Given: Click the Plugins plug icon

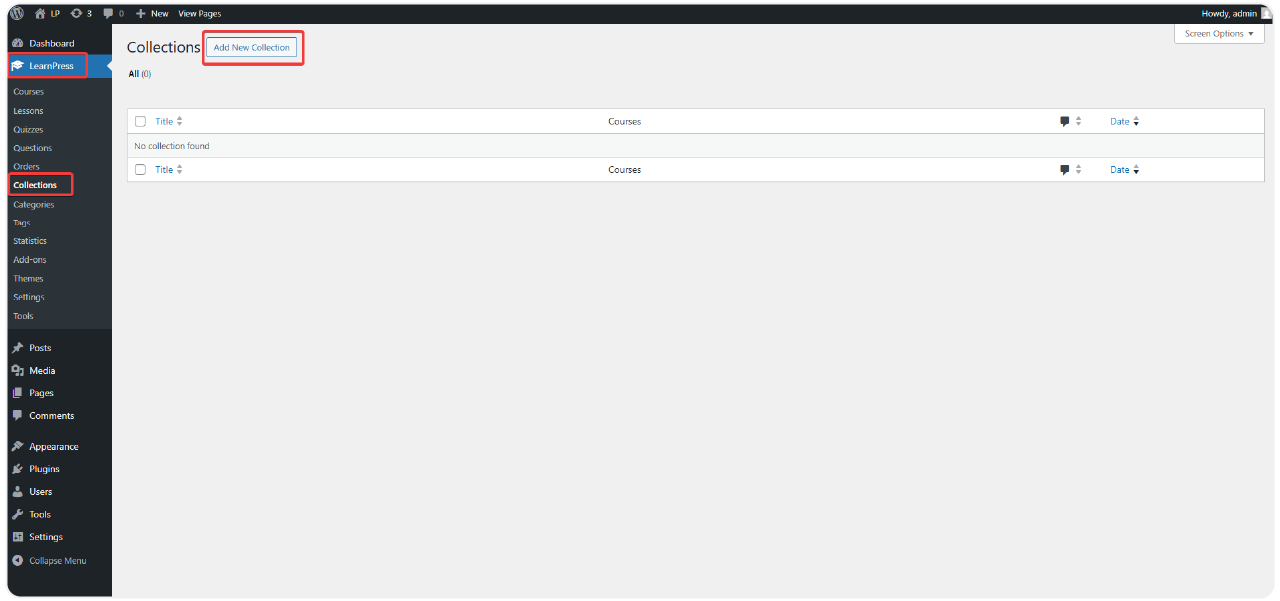Looking at the screenshot, I should 17,468.
